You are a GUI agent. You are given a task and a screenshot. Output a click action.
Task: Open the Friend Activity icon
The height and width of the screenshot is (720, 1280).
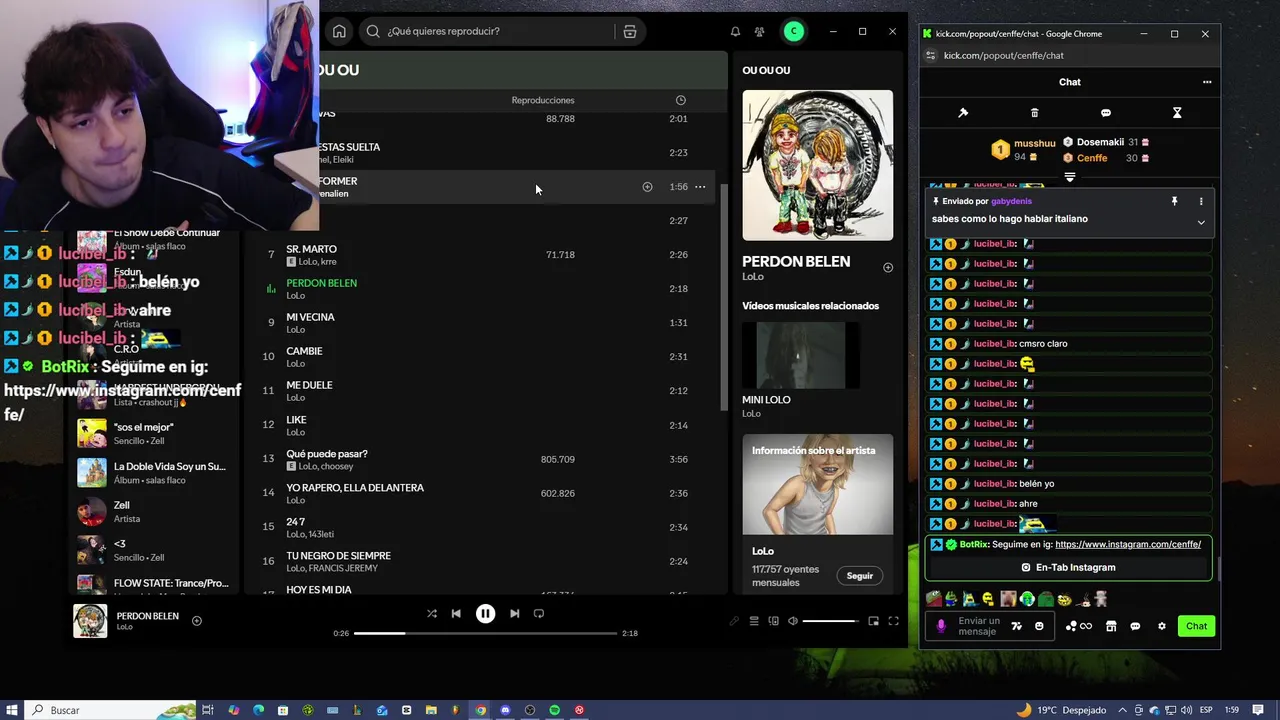click(760, 31)
